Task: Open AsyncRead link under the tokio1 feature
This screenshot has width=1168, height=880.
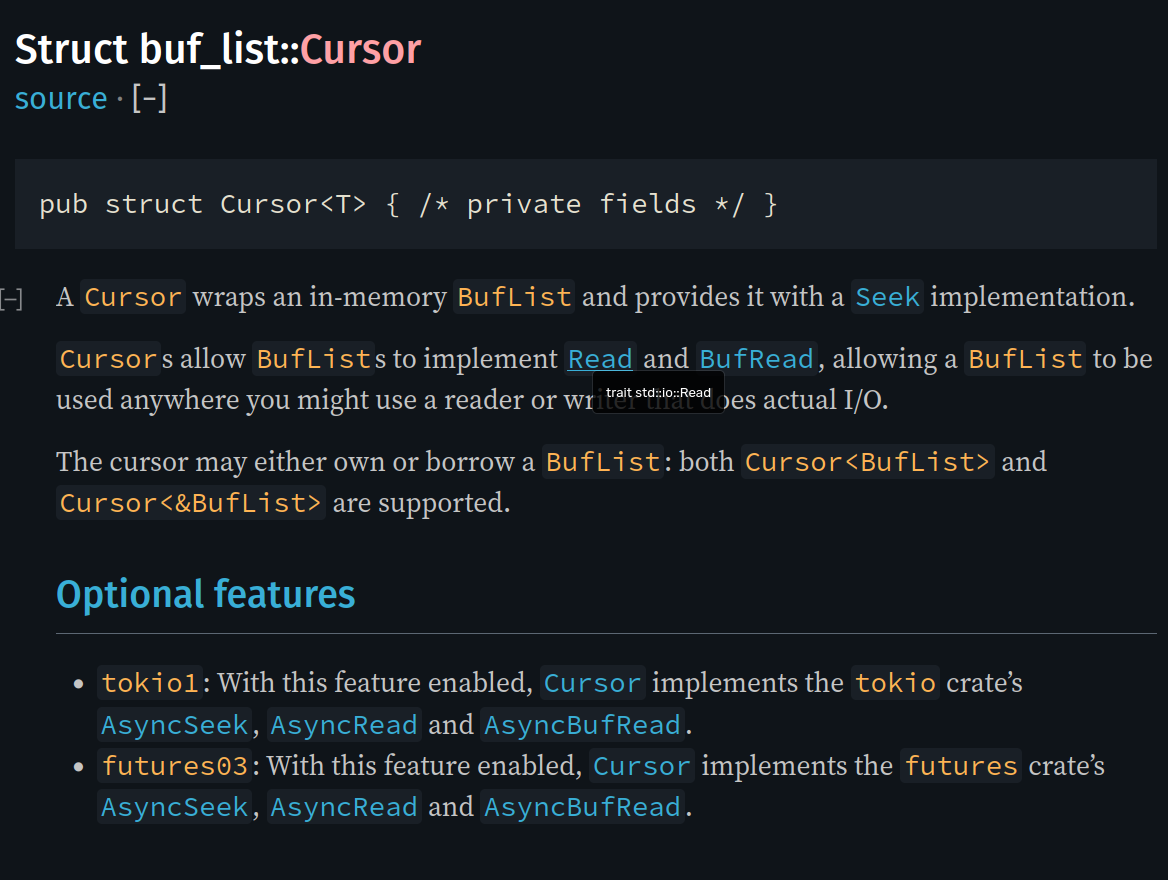Action: click(343, 725)
